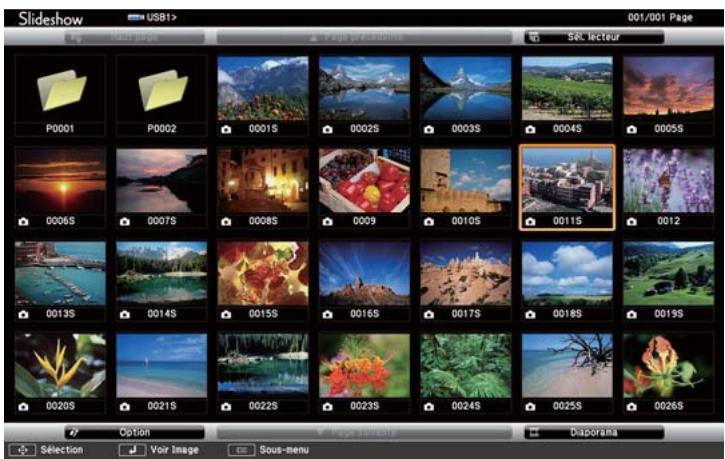This screenshot has width=725, height=459.
Task: Click the camera icon beside 0018S
Action: click(530, 314)
